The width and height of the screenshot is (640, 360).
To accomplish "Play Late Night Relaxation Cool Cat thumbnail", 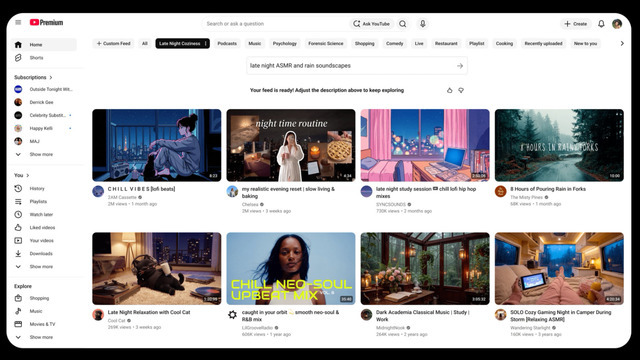I will [x=157, y=269].
